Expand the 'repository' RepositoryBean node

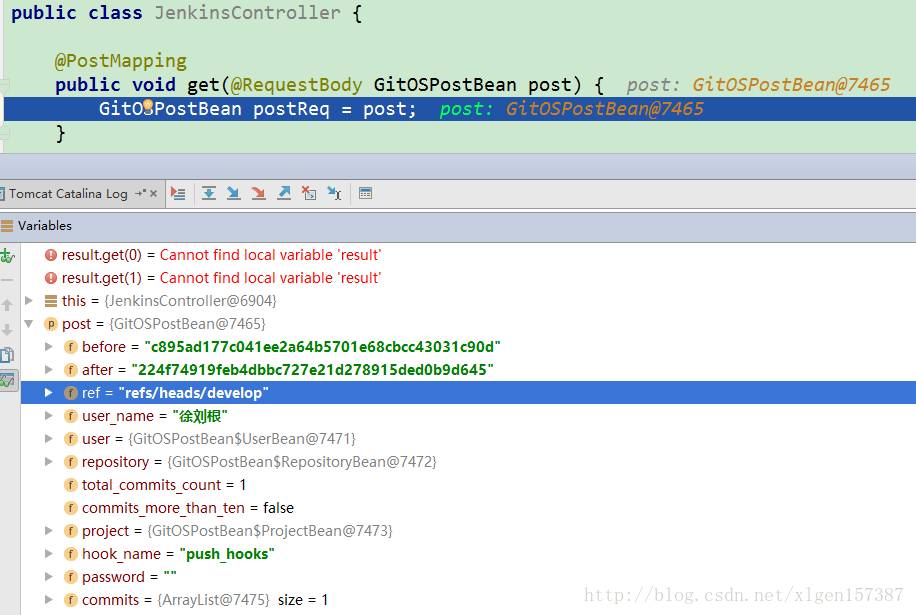click(49, 461)
